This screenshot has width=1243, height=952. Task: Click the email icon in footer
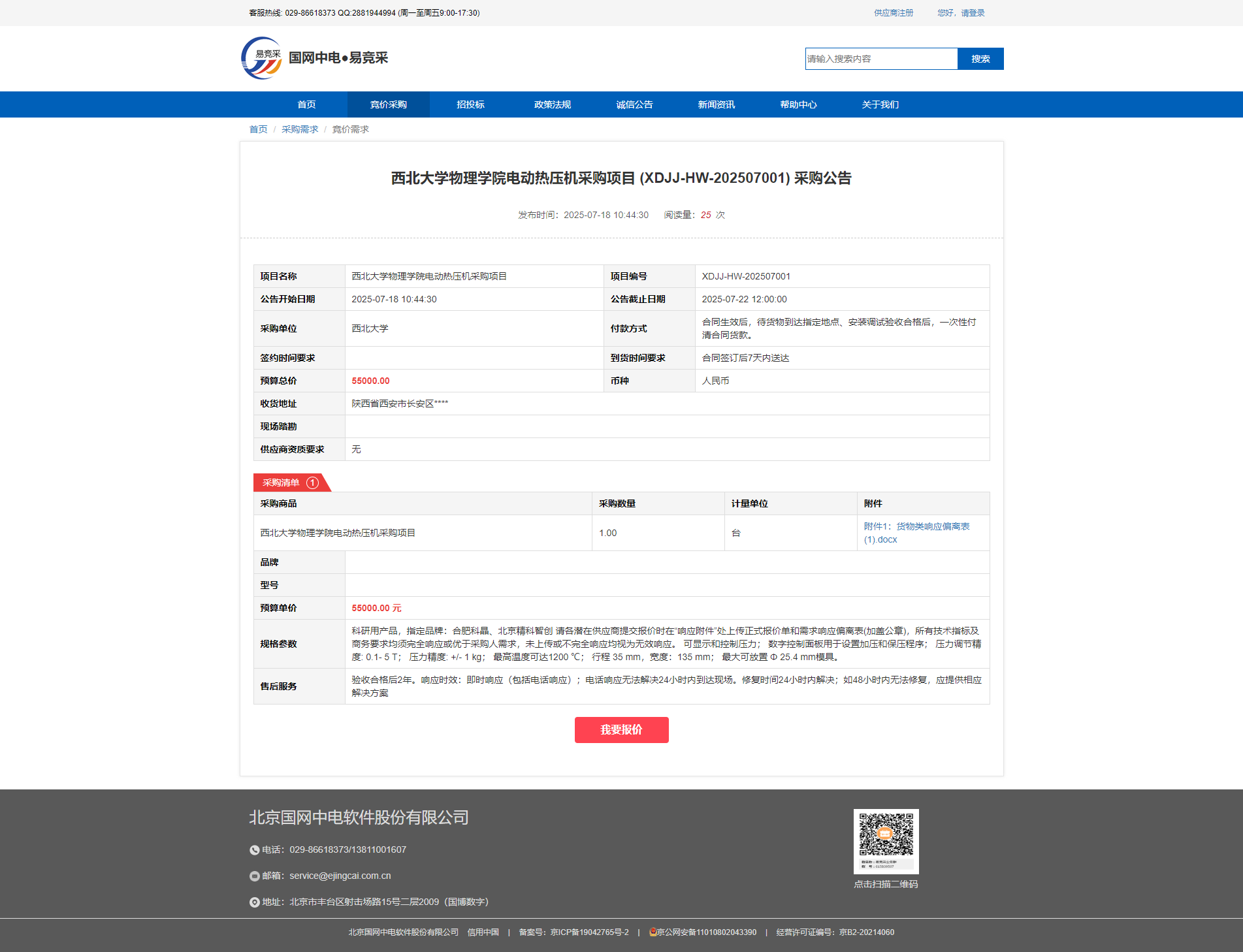tap(255, 876)
